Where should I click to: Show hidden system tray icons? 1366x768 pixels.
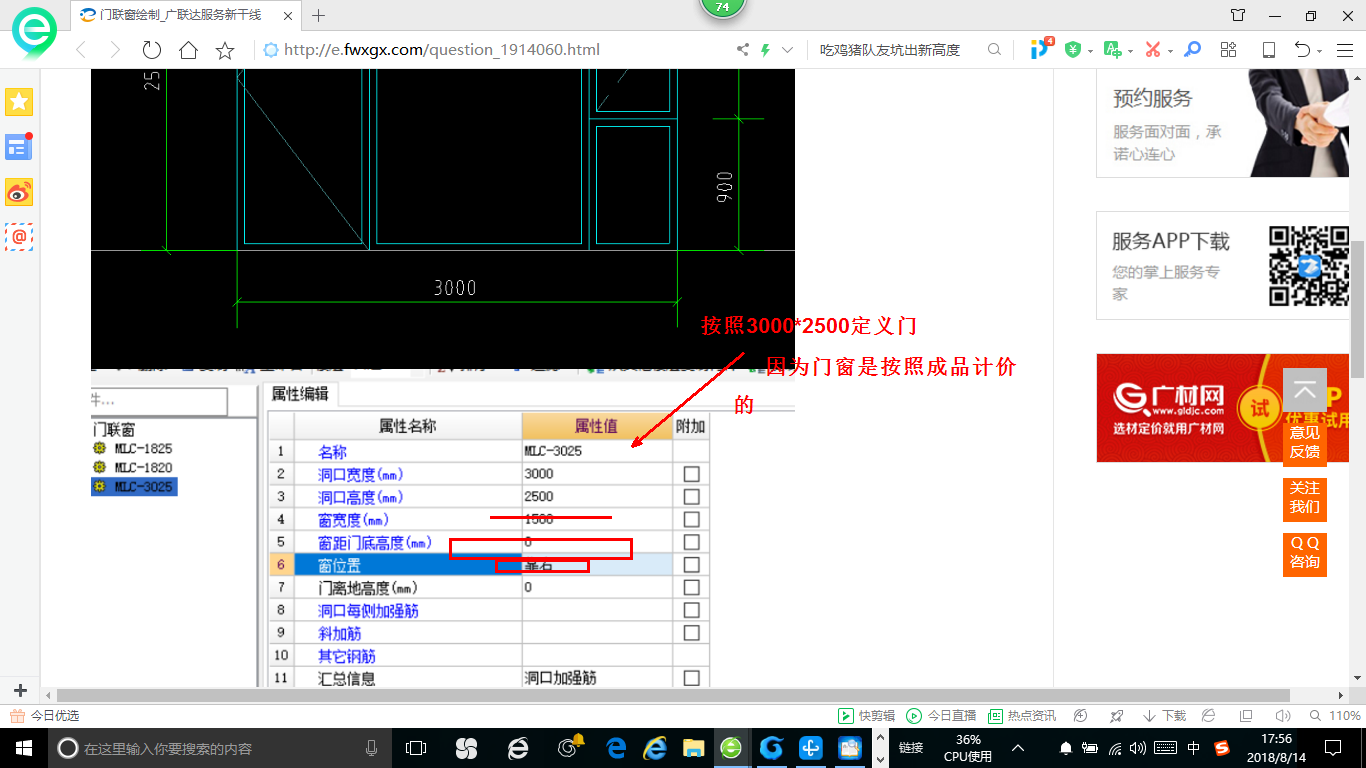(x=1018, y=748)
